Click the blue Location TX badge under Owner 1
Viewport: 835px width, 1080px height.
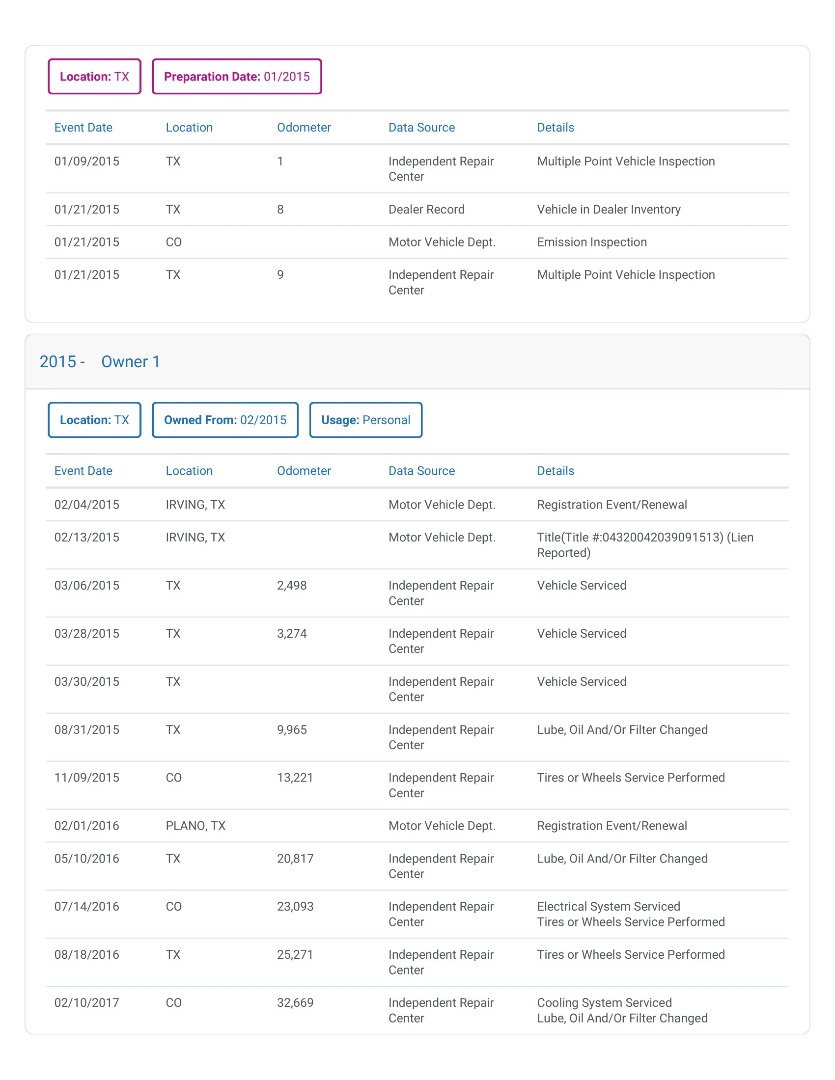tap(94, 420)
